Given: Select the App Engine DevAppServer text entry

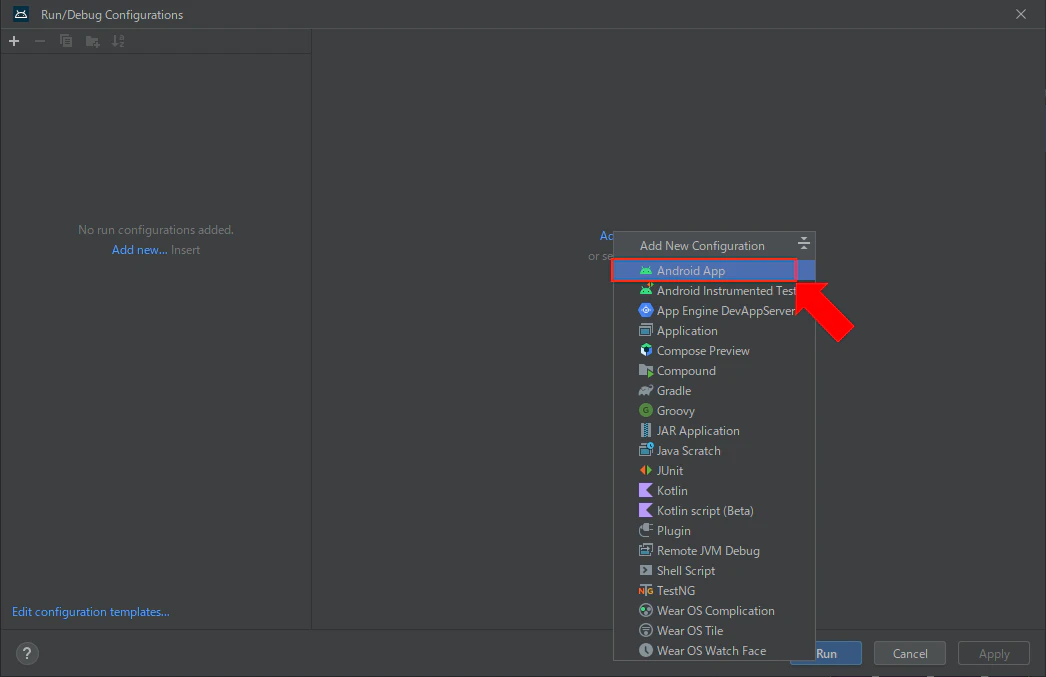Looking at the screenshot, I should (726, 311).
